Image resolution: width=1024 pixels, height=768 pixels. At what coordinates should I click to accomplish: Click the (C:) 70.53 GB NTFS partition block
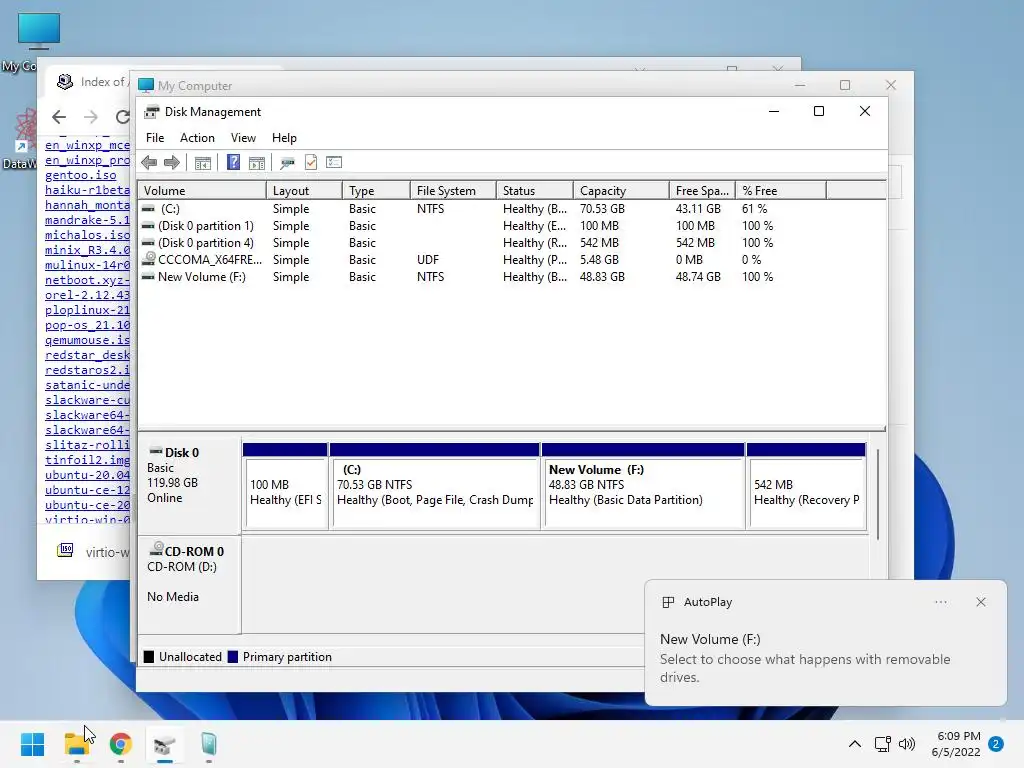coord(436,486)
